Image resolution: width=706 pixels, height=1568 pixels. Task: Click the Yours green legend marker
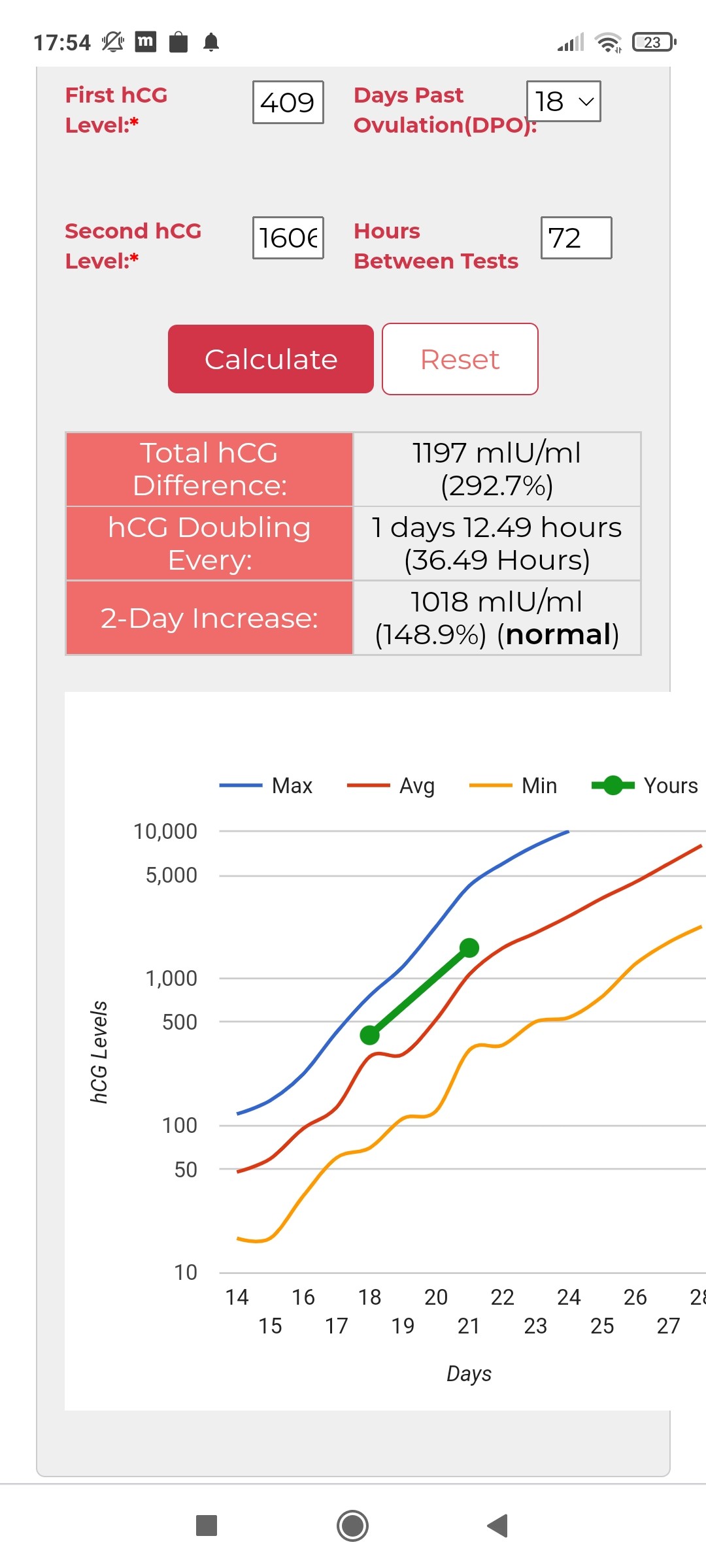tap(613, 785)
